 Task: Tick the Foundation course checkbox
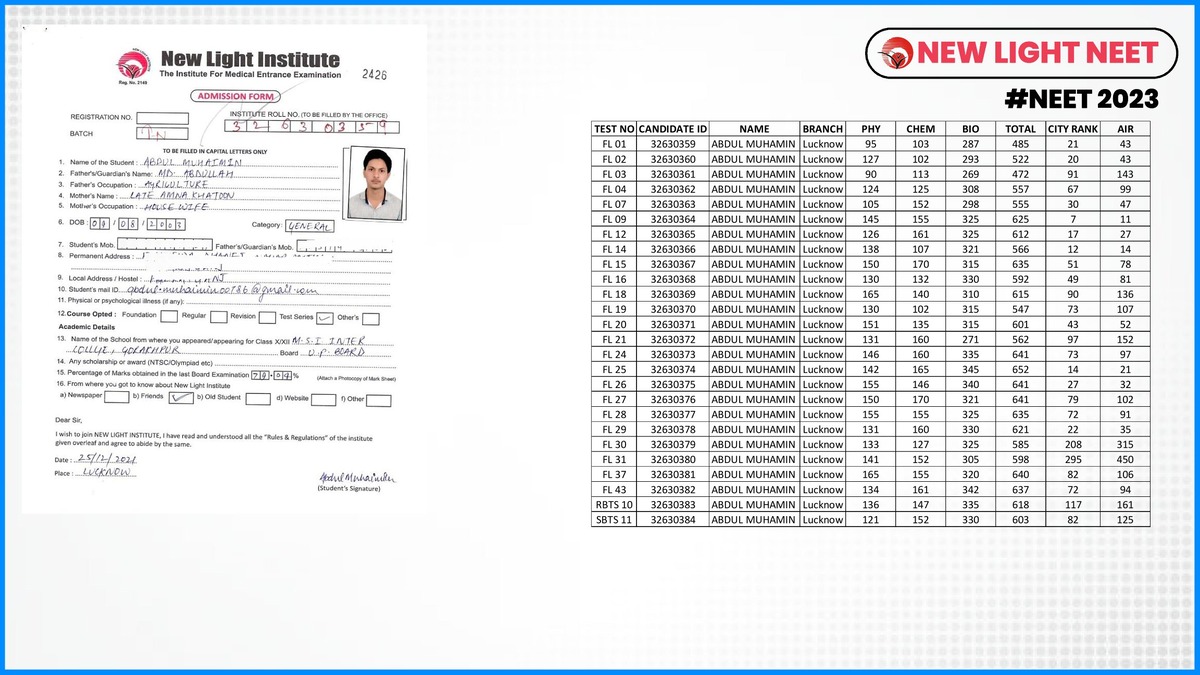click(x=170, y=318)
